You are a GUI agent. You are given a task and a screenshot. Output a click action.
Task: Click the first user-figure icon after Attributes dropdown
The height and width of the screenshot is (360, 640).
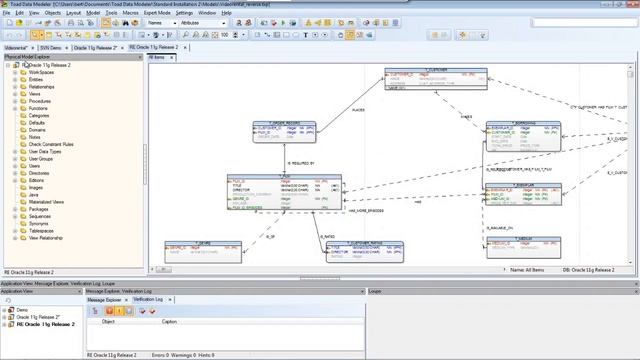click(239, 23)
